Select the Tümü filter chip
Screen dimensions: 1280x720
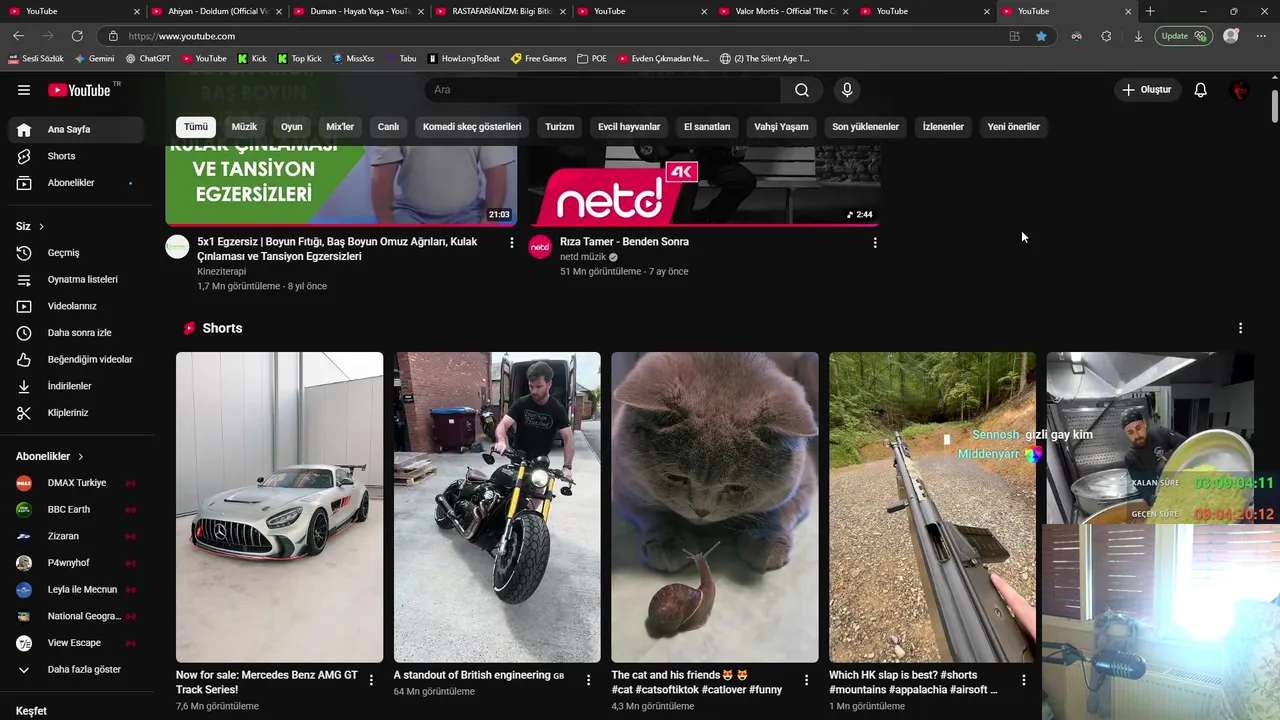click(x=196, y=127)
